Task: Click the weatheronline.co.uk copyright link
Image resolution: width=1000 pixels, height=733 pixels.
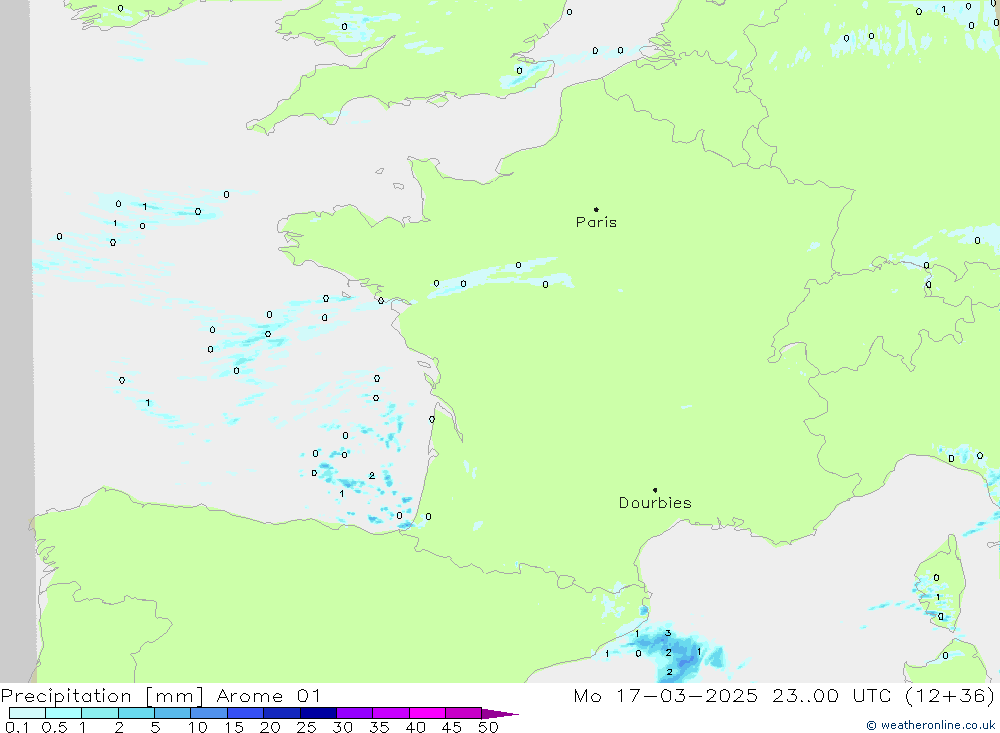Action: (931, 725)
